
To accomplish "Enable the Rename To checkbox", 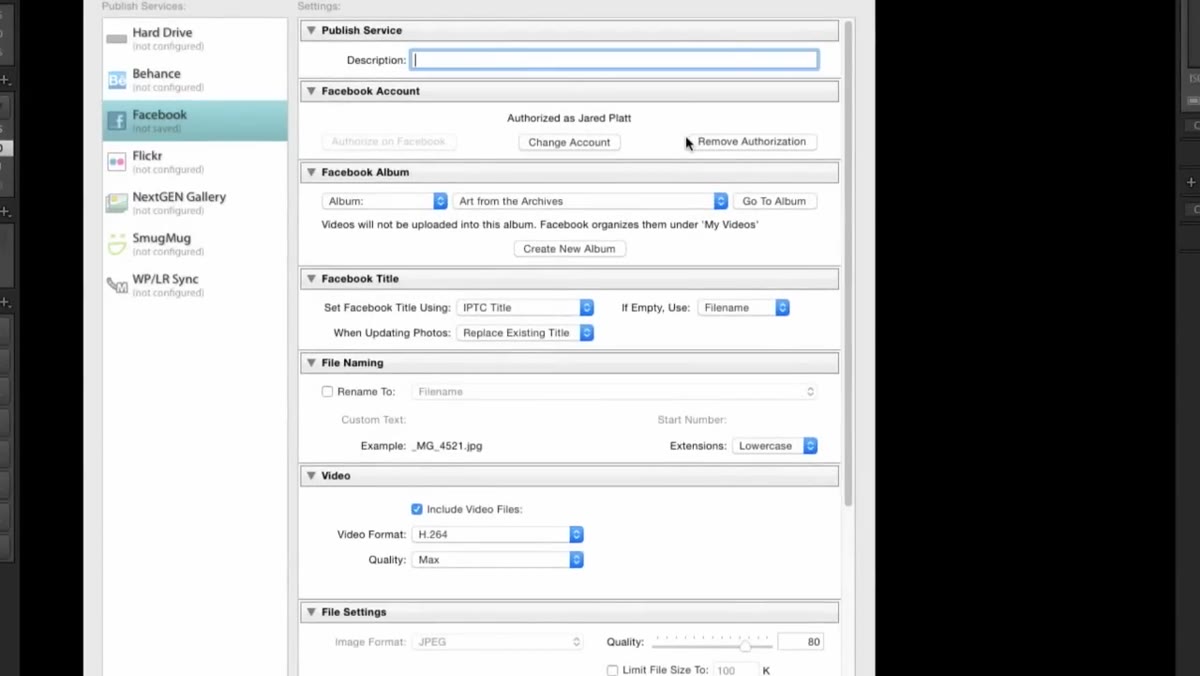I will point(327,392).
